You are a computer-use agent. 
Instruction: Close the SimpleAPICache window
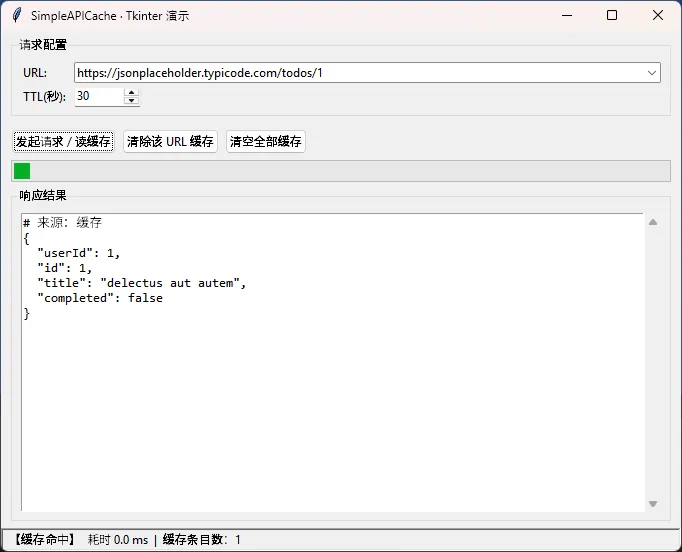(658, 15)
